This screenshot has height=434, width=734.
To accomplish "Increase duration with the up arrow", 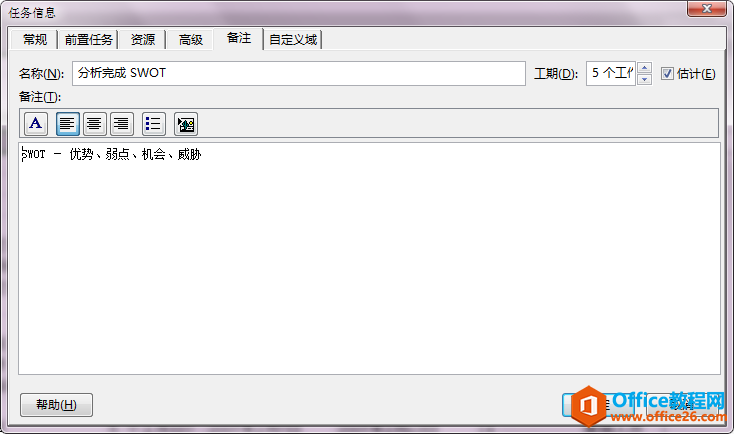I will [x=645, y=68].
